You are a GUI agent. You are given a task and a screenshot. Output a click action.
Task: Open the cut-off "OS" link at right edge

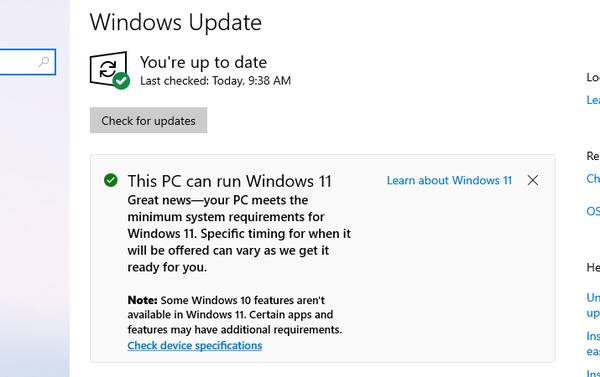pyautogui.click(x=593, y=211)
